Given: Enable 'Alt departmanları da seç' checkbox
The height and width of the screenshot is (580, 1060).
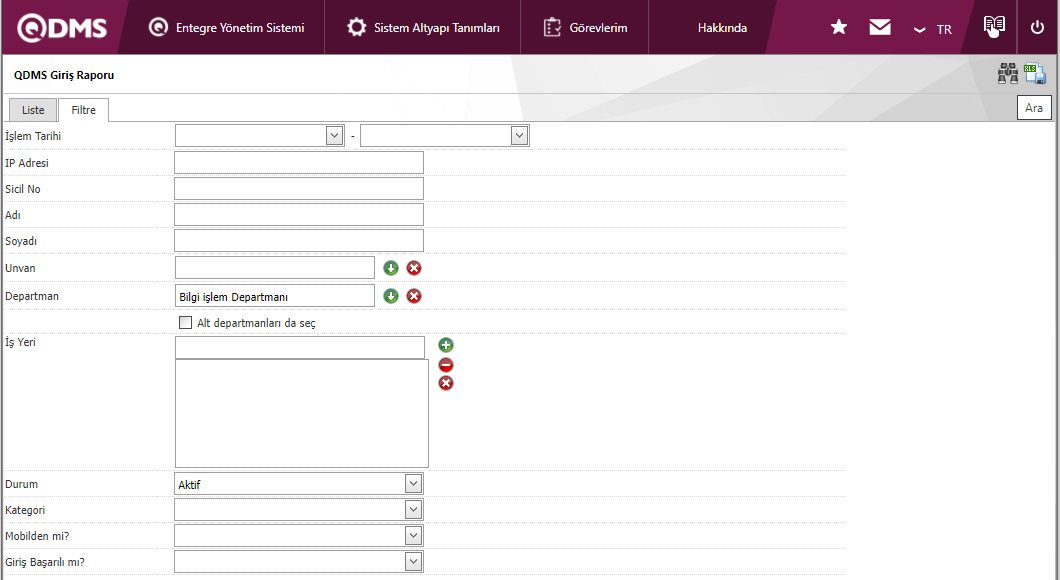Looking at the screenshot, I should (x=185, y=323).
